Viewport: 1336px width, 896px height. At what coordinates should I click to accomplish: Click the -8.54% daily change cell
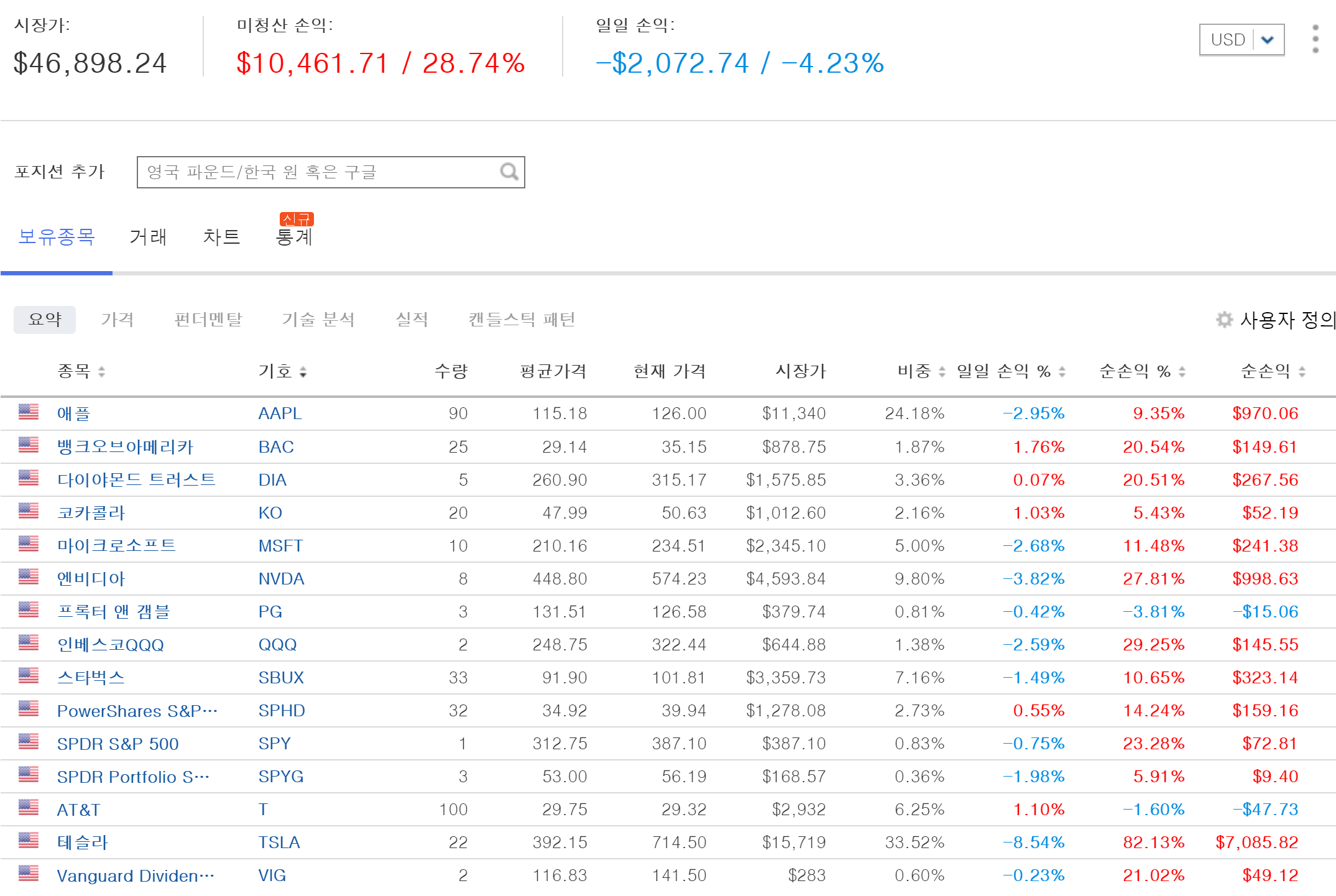(1034, 843)
